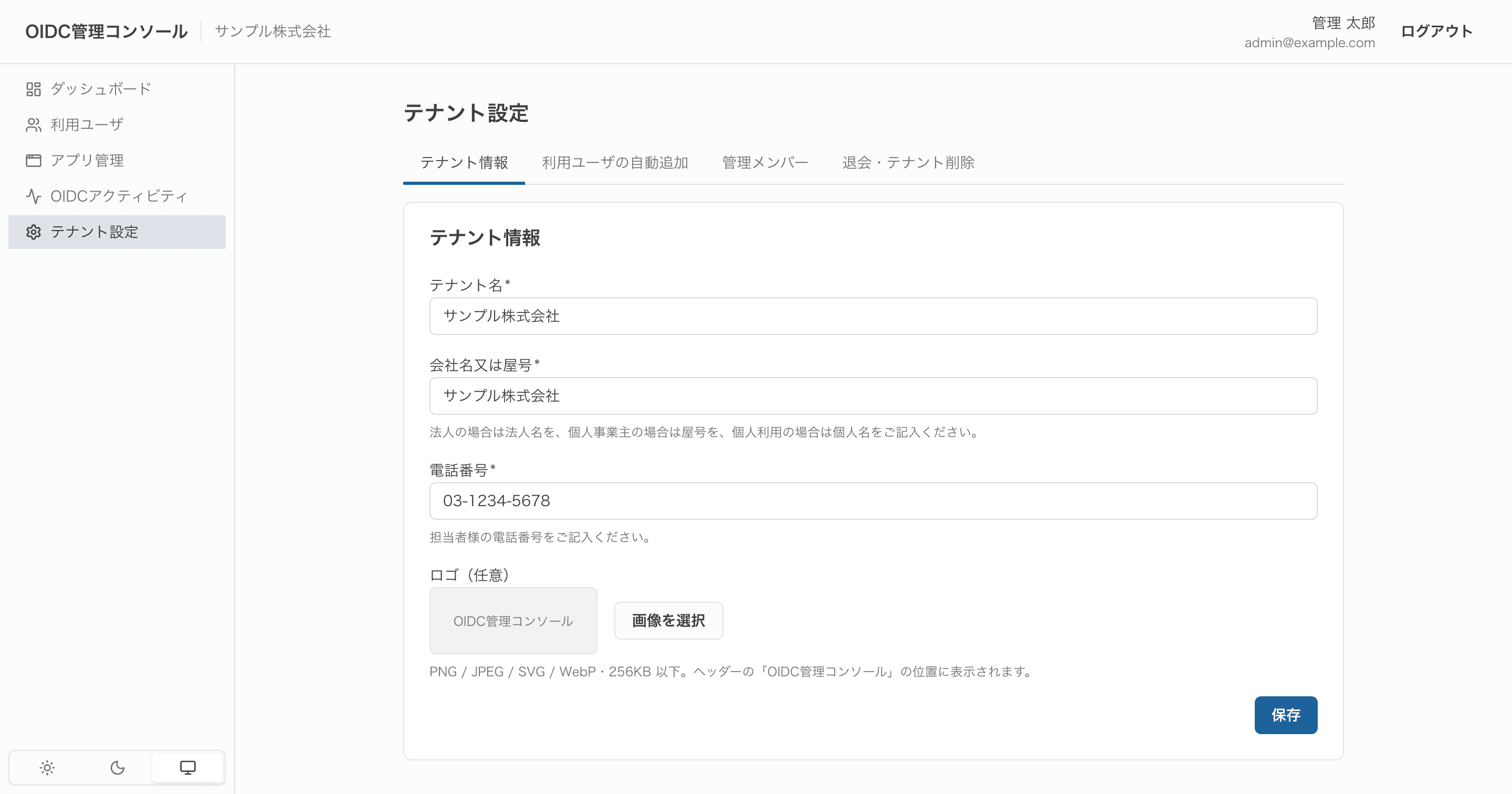Click the OIDC管理コンソール header title
This screenshot has width=1512, height=794.
(106, 31)
